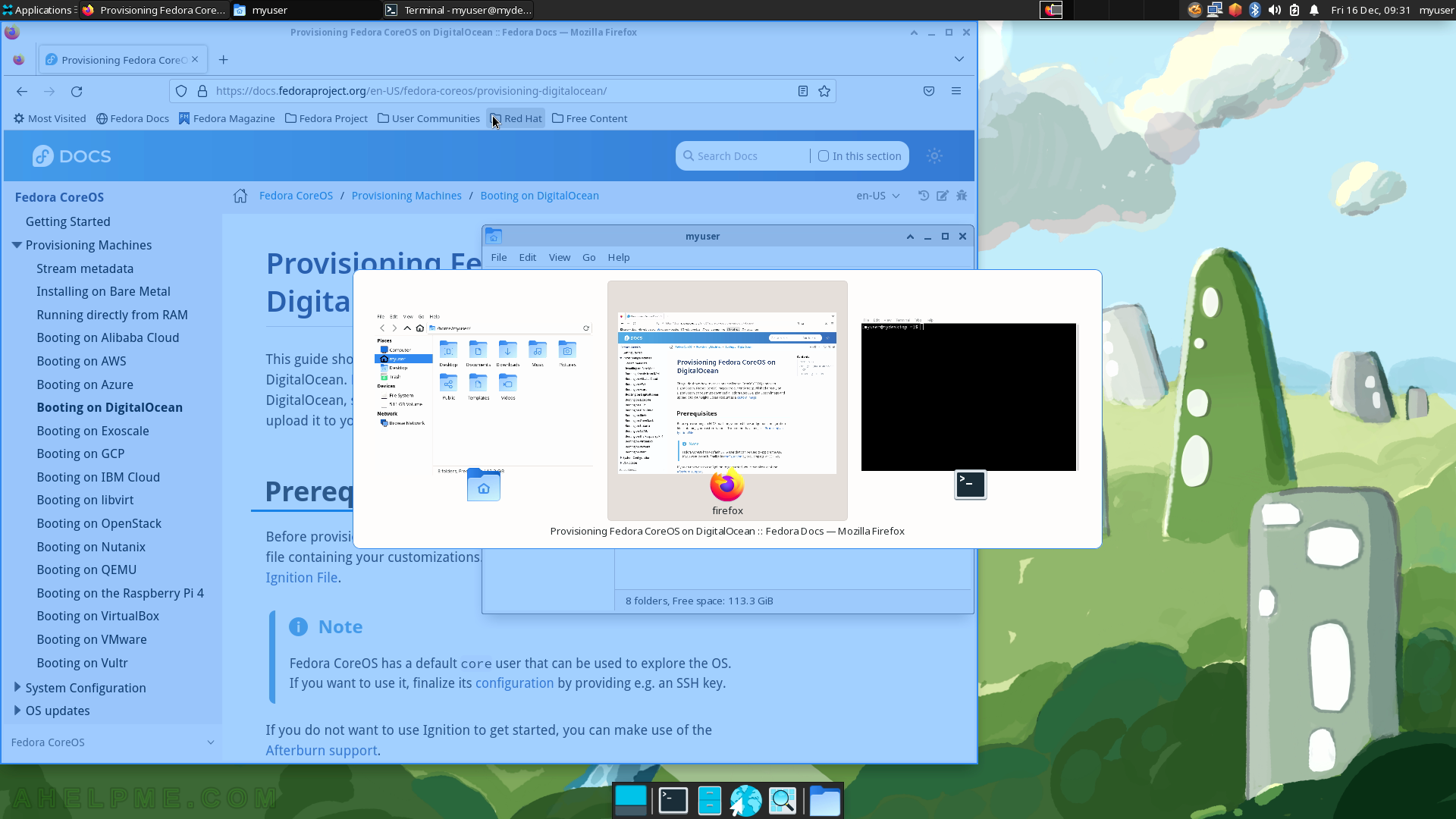The image size is (1456, 819).
Task: Open application finder magnifier in dock
Action: [783, 801]
